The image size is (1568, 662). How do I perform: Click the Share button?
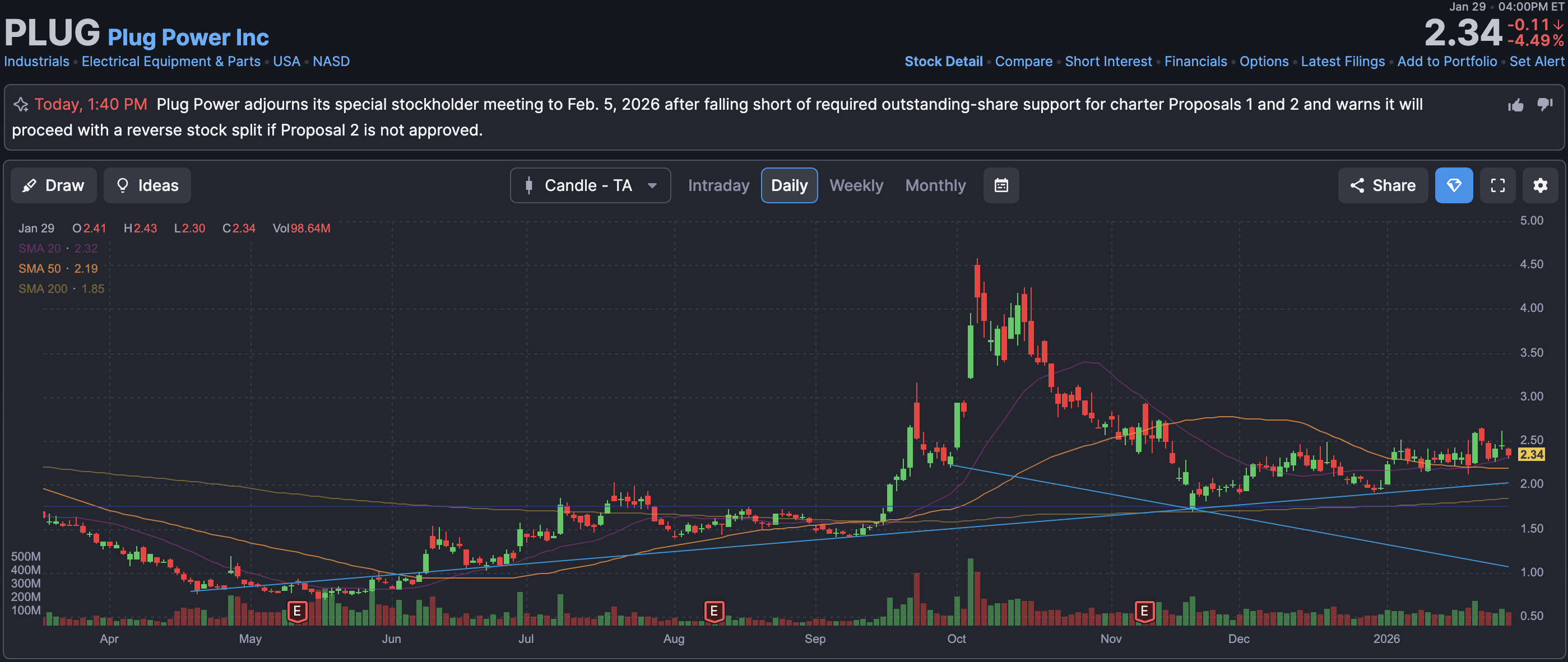click(x=1383, y=185)
